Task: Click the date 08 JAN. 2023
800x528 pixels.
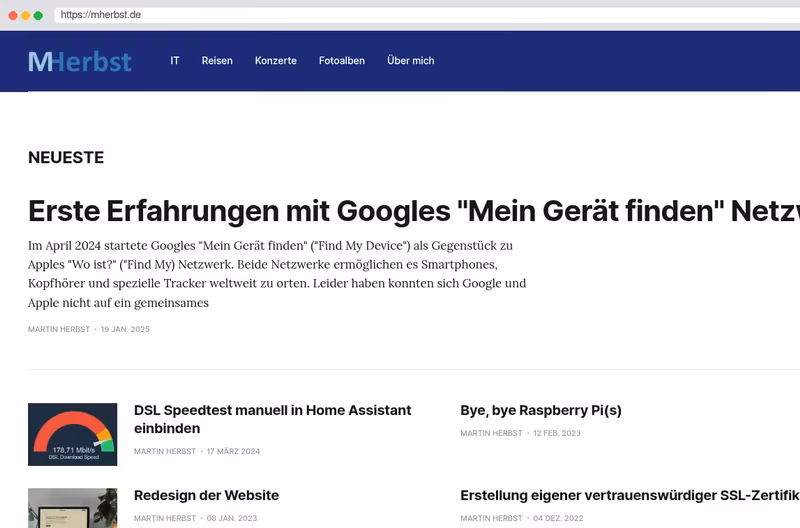Action: [x=232, y=518]
